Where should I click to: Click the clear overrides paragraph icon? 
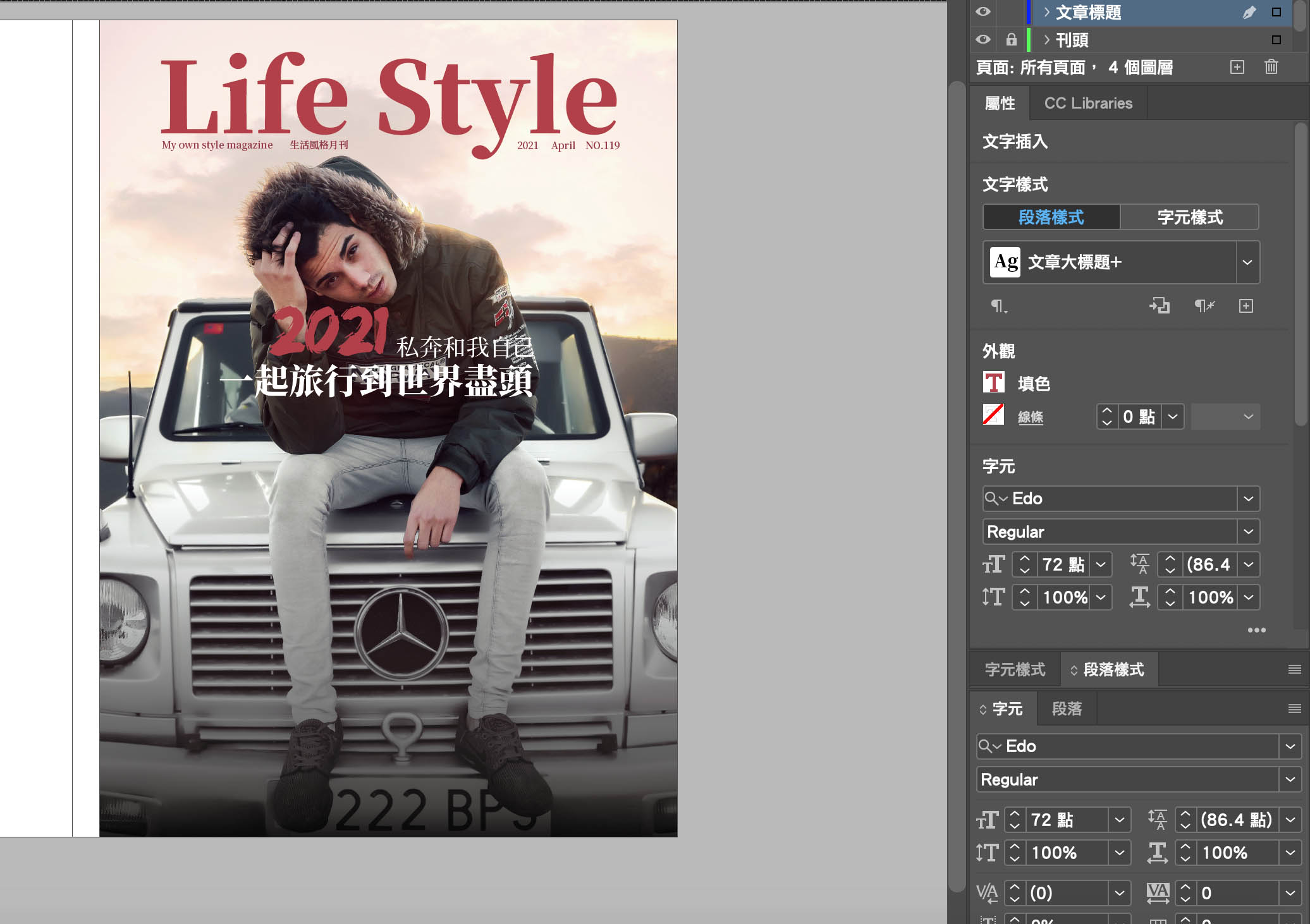(x=1204, y=306)
